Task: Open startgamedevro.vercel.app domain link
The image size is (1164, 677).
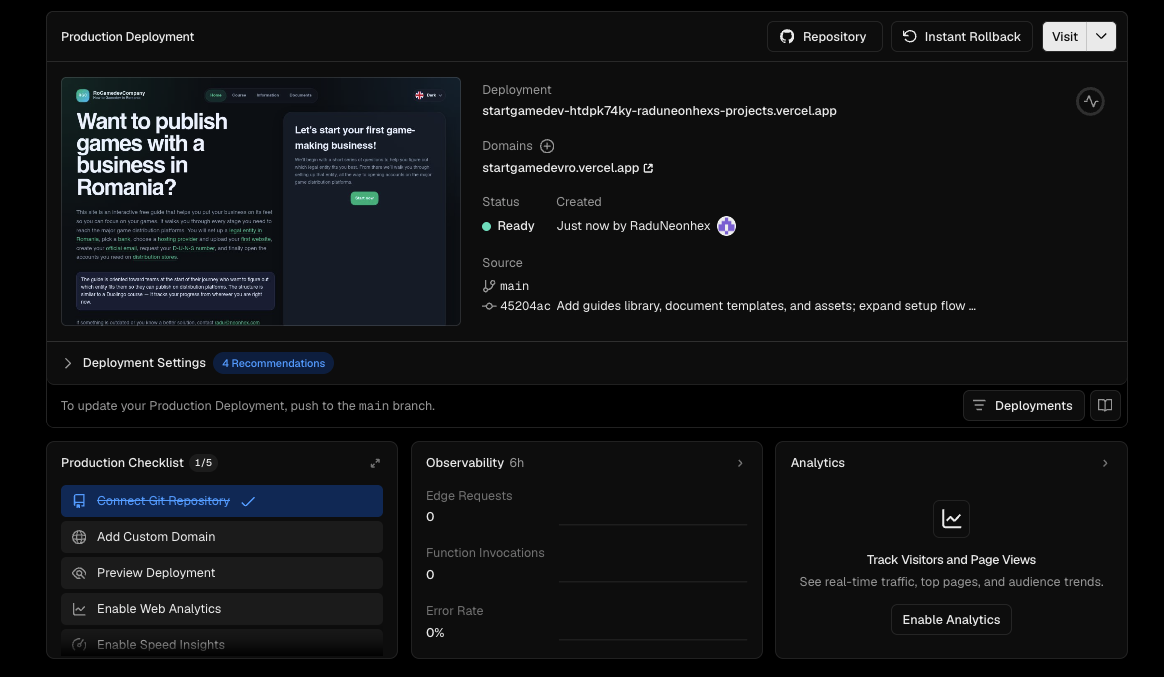Action: 560,168
